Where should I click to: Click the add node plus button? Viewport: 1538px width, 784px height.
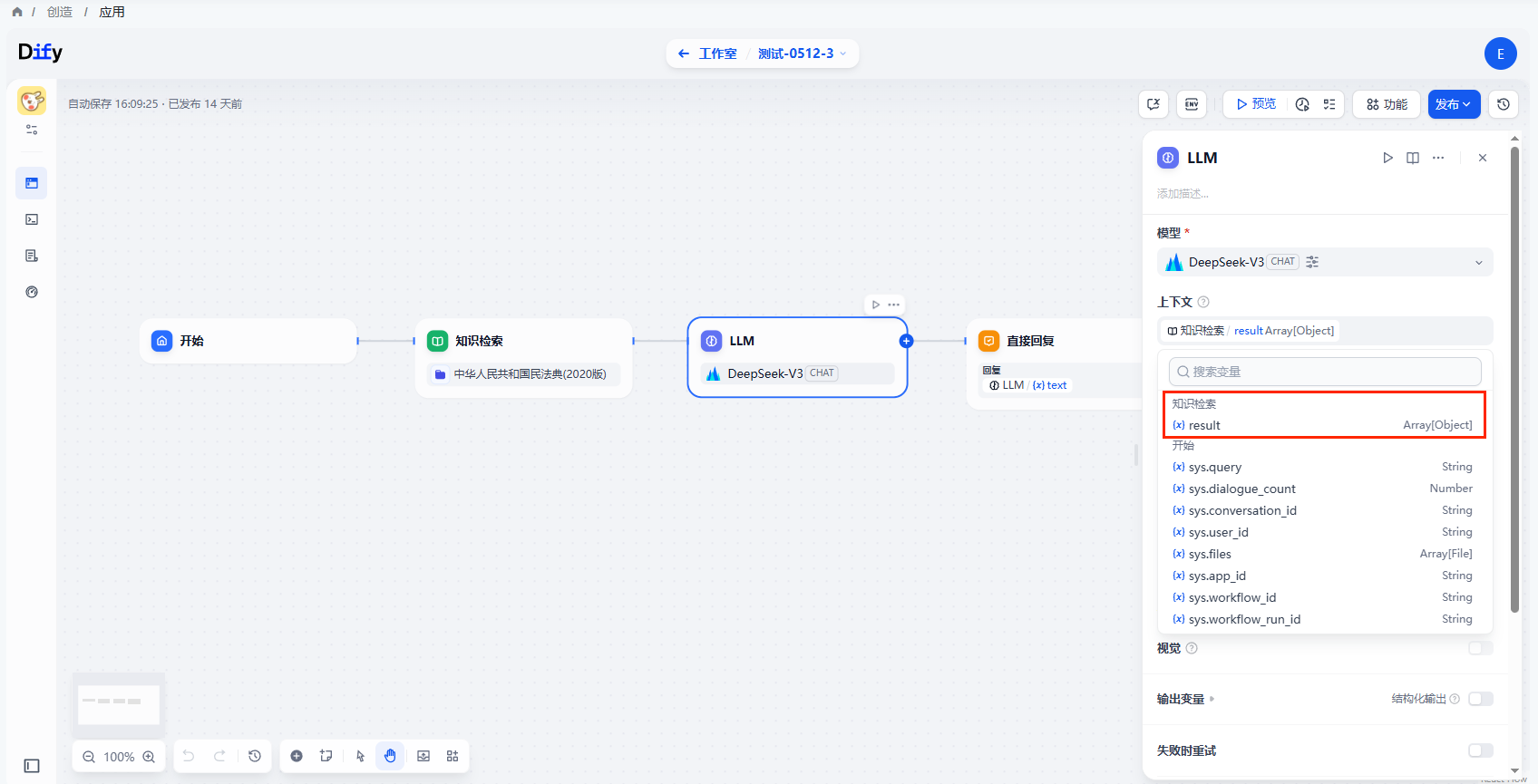pyautogui.click(x=297, y=756)
